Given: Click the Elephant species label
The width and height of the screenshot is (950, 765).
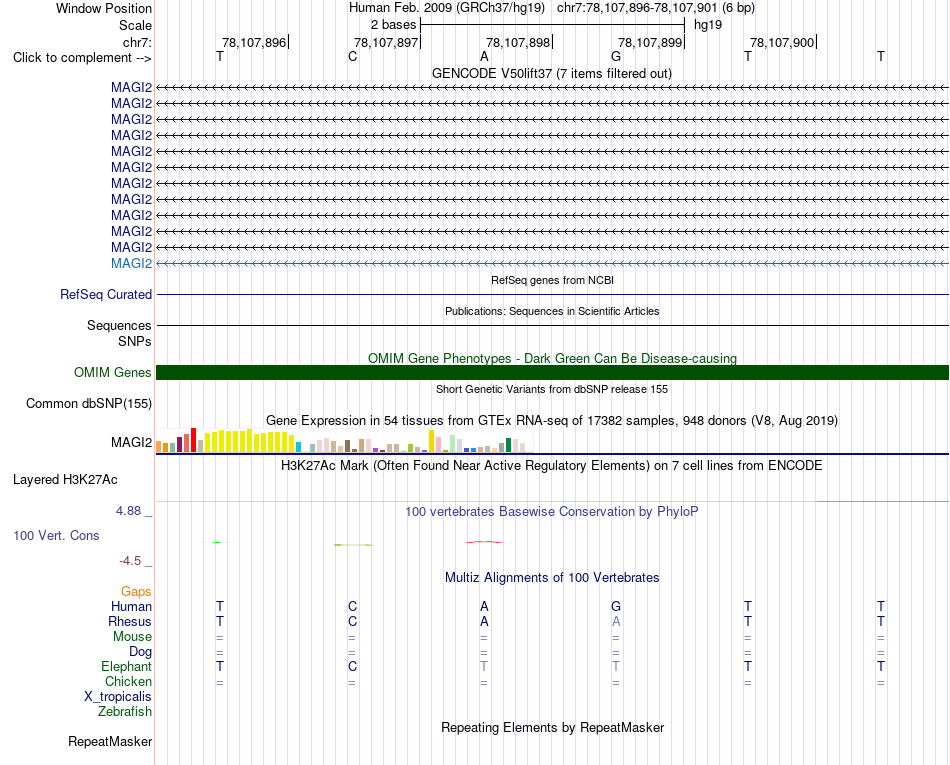Looking at the screenshot, I should 127,666.
